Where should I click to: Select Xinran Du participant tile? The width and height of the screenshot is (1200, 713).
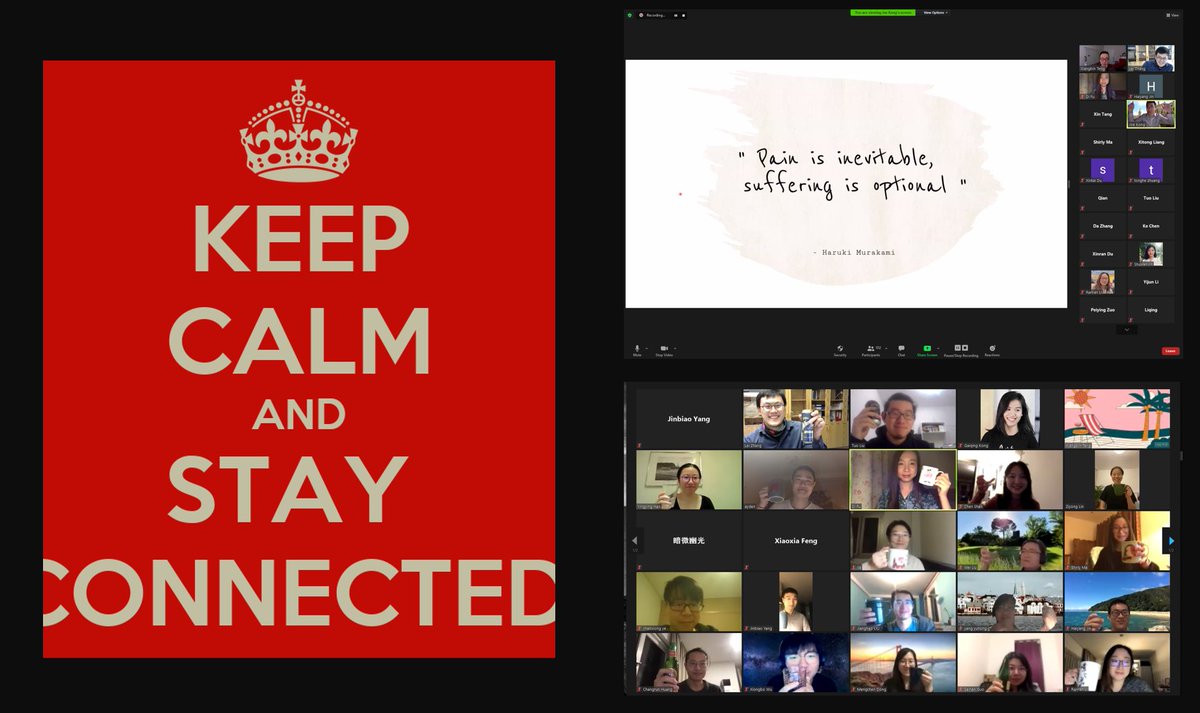point(1102,254)
